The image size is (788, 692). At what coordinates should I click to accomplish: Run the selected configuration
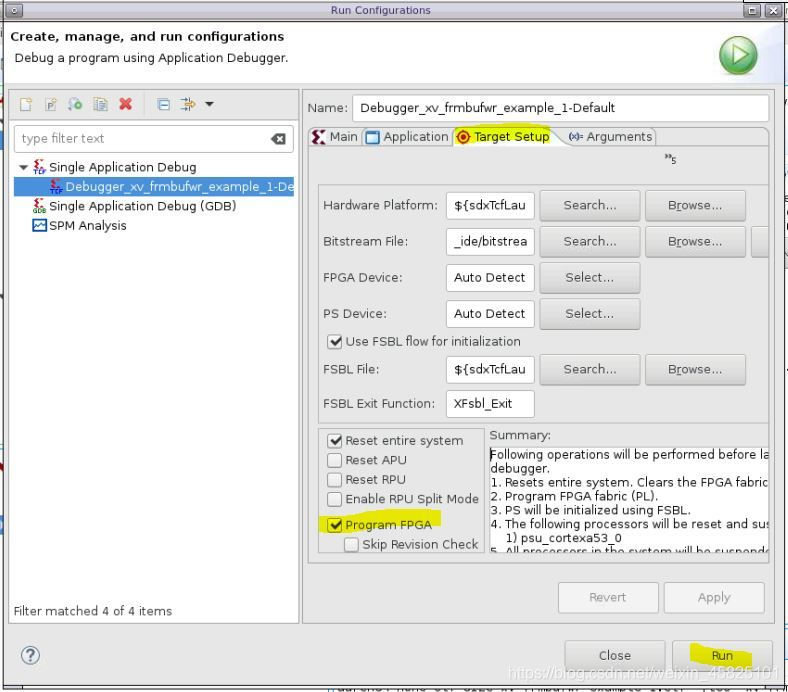coord(722,656)
